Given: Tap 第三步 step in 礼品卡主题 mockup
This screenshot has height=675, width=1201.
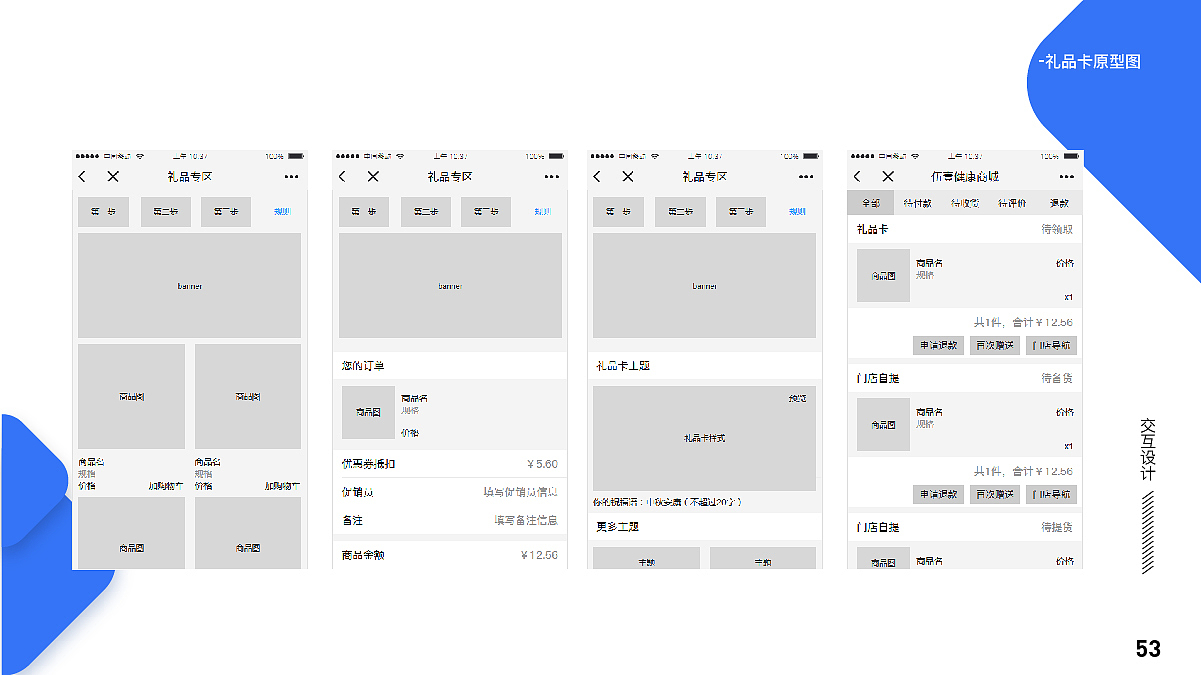Looking at the screenshot, I should pos(741,212).
